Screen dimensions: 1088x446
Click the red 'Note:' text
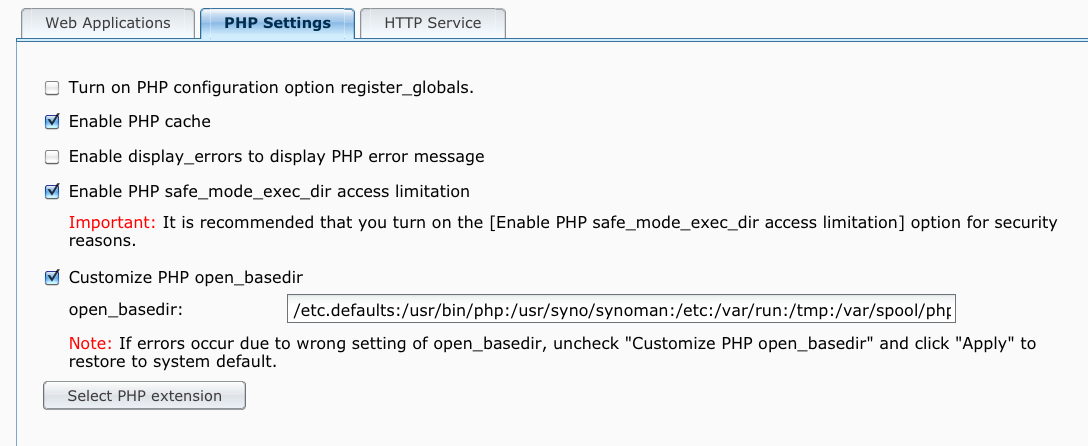click(x=90, y=343)
